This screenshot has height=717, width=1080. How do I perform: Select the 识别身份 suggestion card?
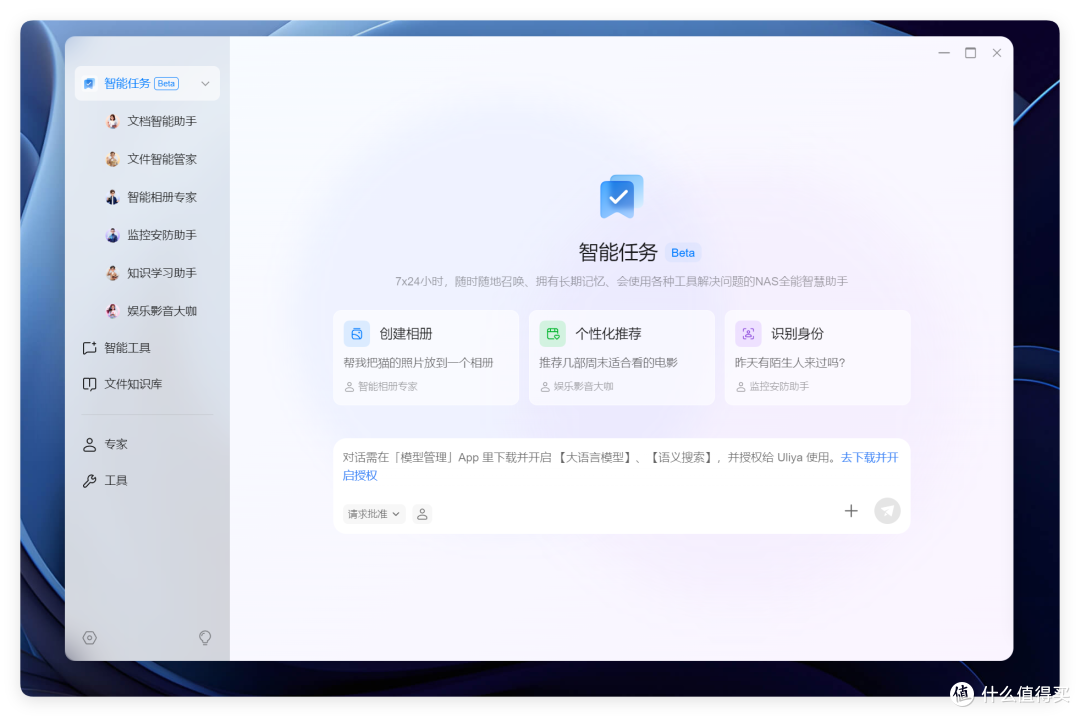[818, 357]
